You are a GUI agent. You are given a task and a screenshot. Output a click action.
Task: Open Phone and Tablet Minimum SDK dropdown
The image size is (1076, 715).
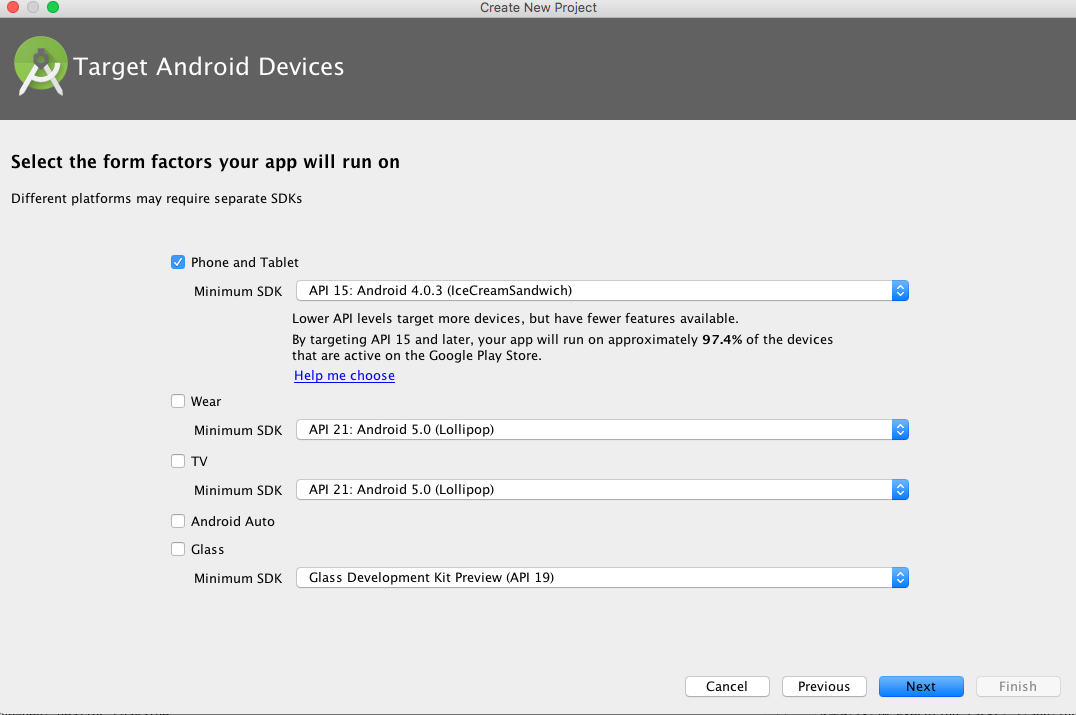pyautogui.click(x=601, y=291)
